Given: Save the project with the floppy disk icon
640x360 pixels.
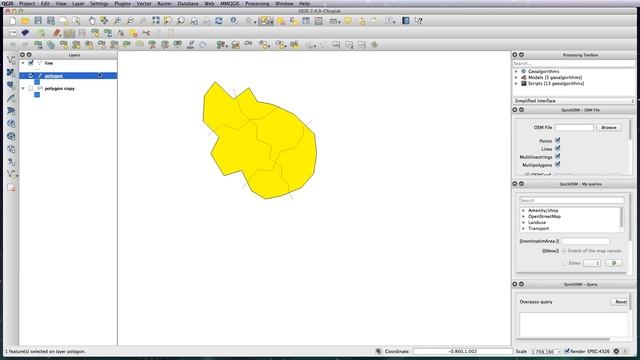Looking at the screenshot, I should 38,21.
